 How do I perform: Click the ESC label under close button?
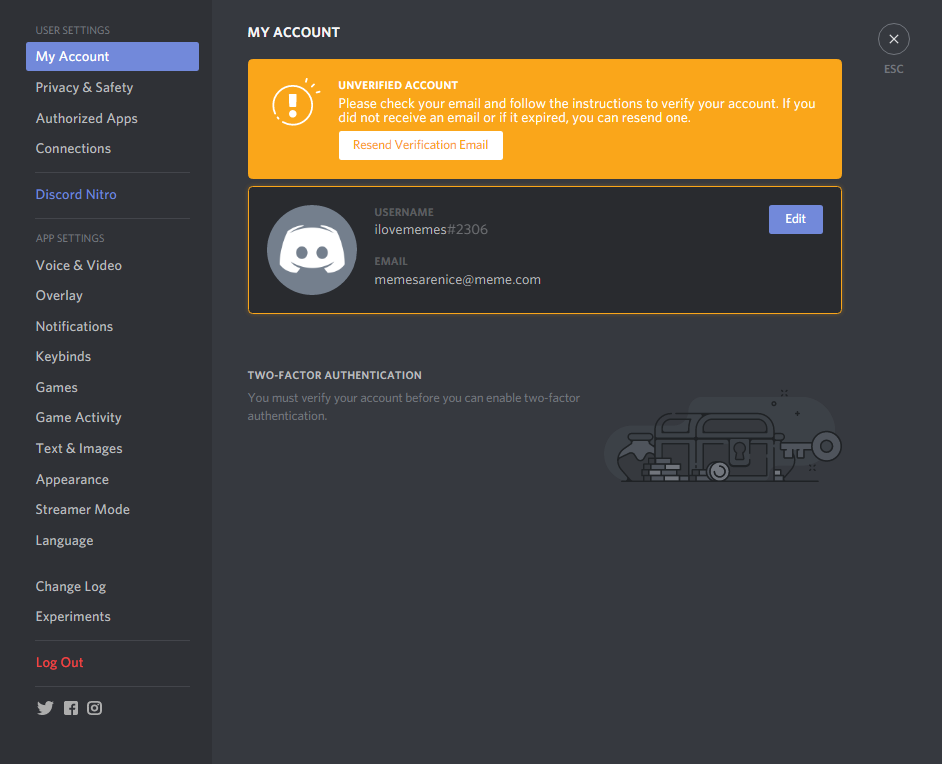(893, 69)
